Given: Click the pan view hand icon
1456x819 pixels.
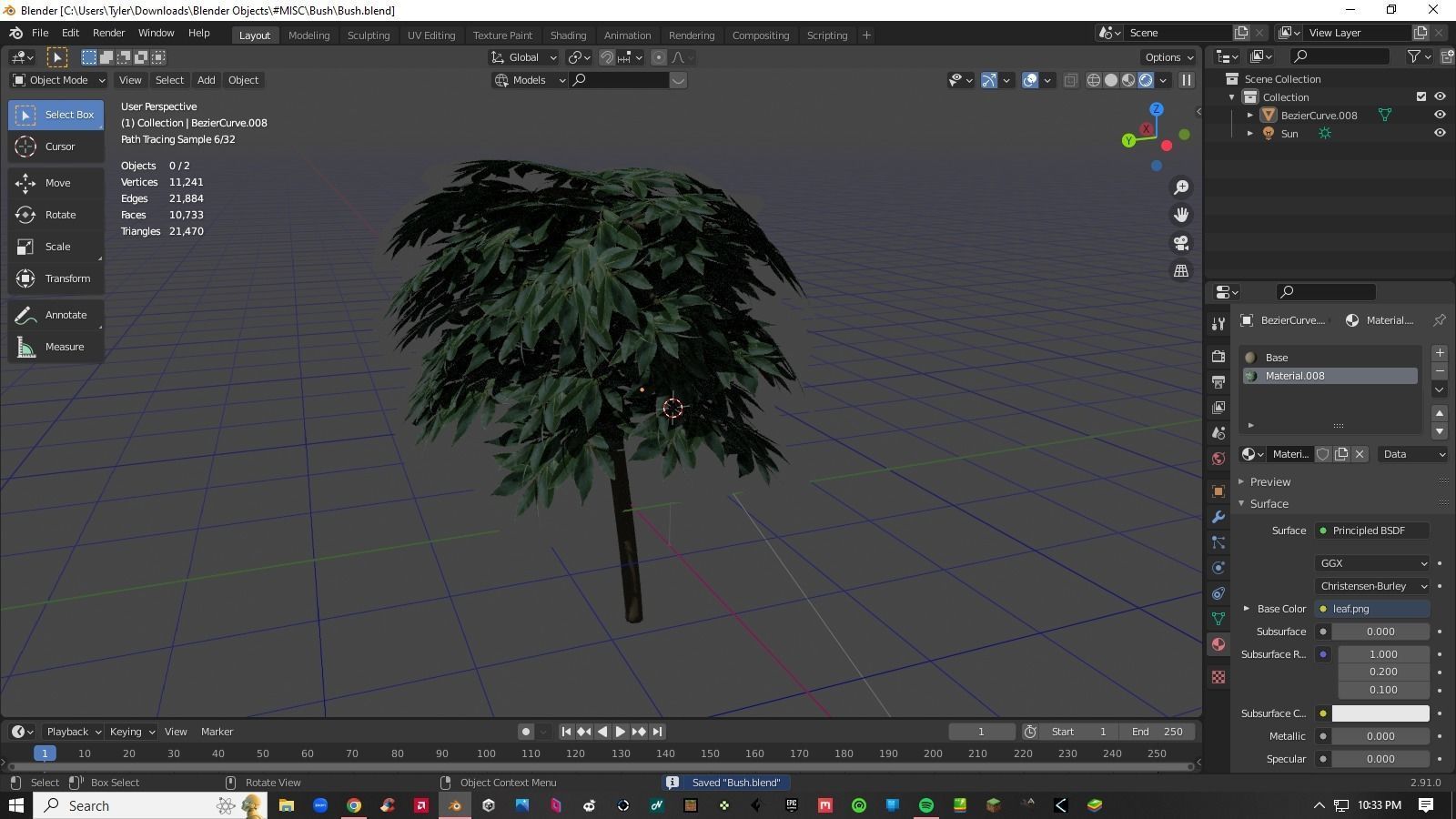Looking at the screenshot, I should click(x=1181, y=215).
